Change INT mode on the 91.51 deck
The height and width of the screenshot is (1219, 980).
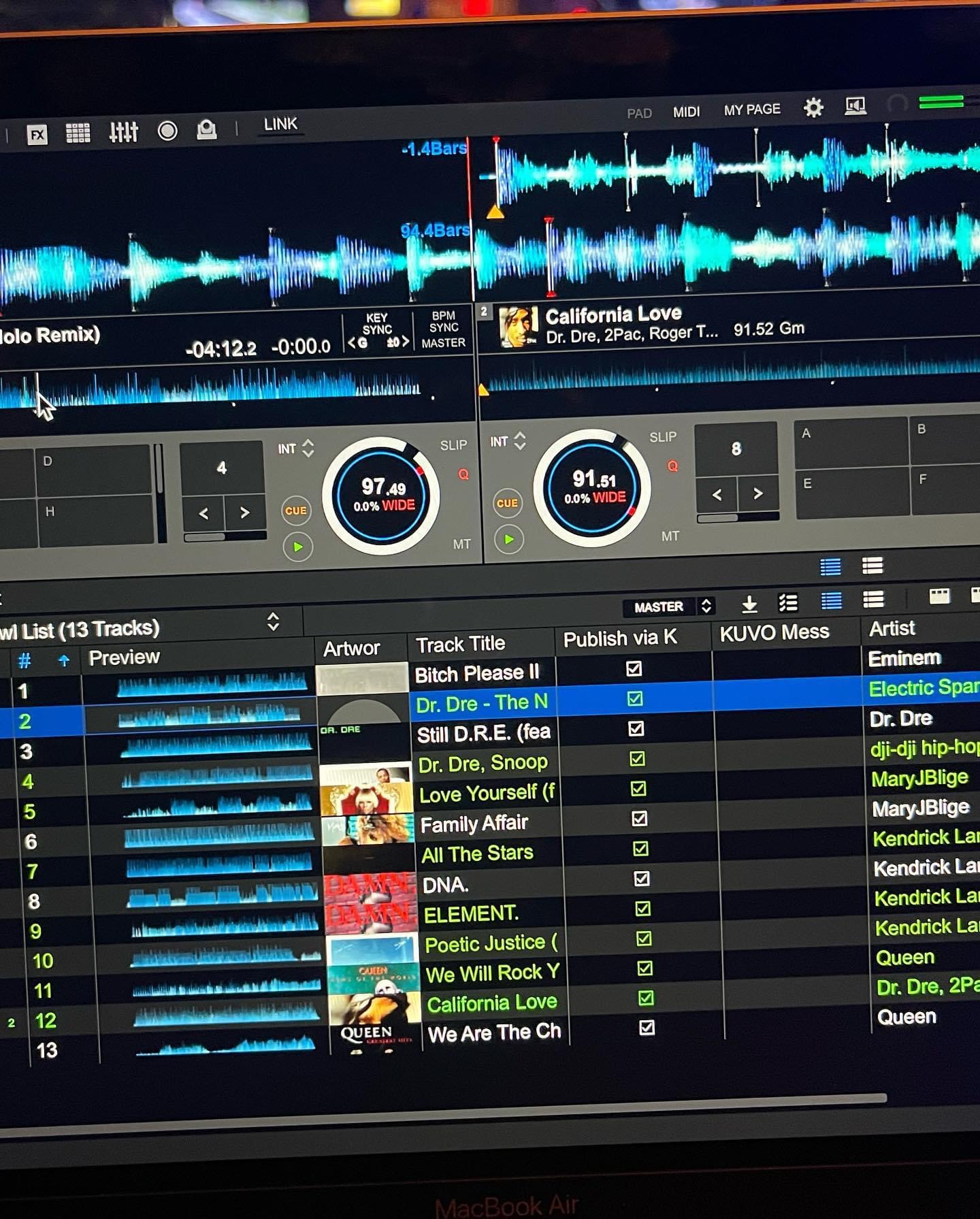pos(508,441)
